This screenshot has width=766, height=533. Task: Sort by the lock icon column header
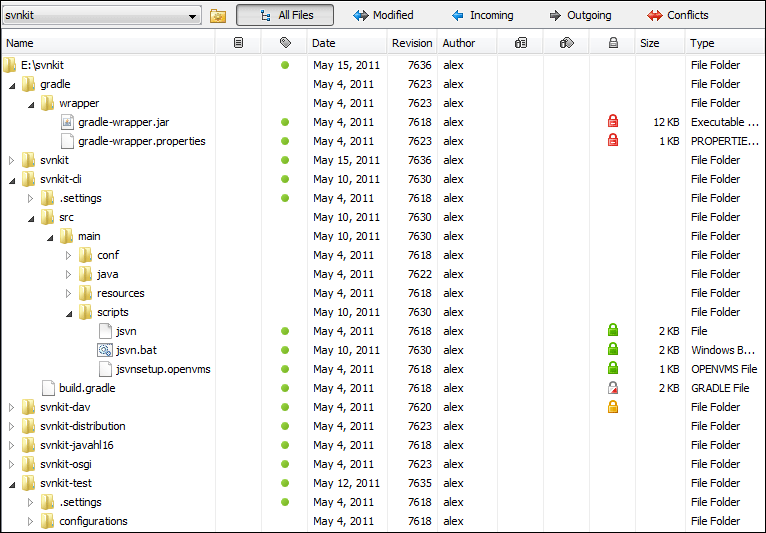(x=612, y=43)
